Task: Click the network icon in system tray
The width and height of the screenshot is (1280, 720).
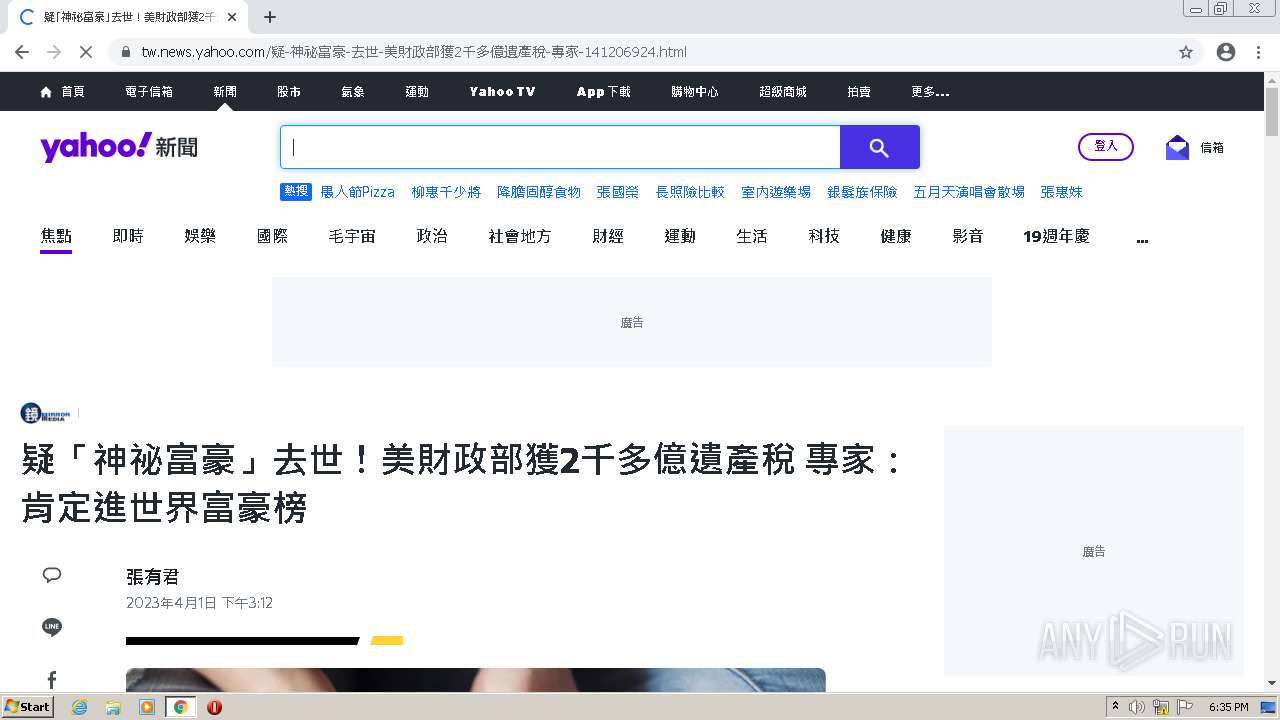Action: click(1161, 707)
